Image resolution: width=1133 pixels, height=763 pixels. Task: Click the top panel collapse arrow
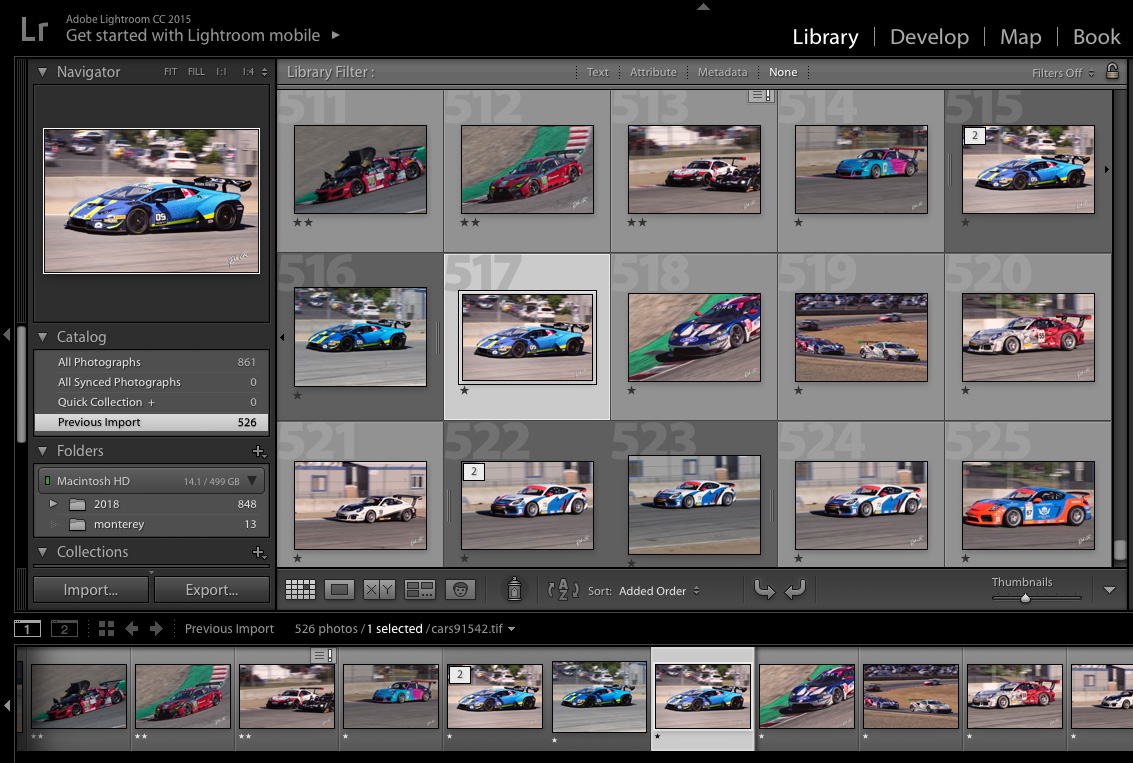(x=703, y=7)
